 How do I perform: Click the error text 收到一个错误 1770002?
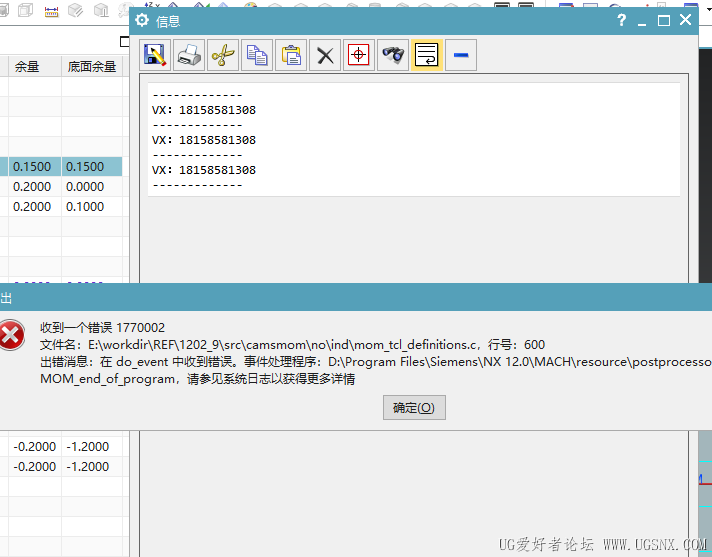pyautogui.click(x=103, y=328)
